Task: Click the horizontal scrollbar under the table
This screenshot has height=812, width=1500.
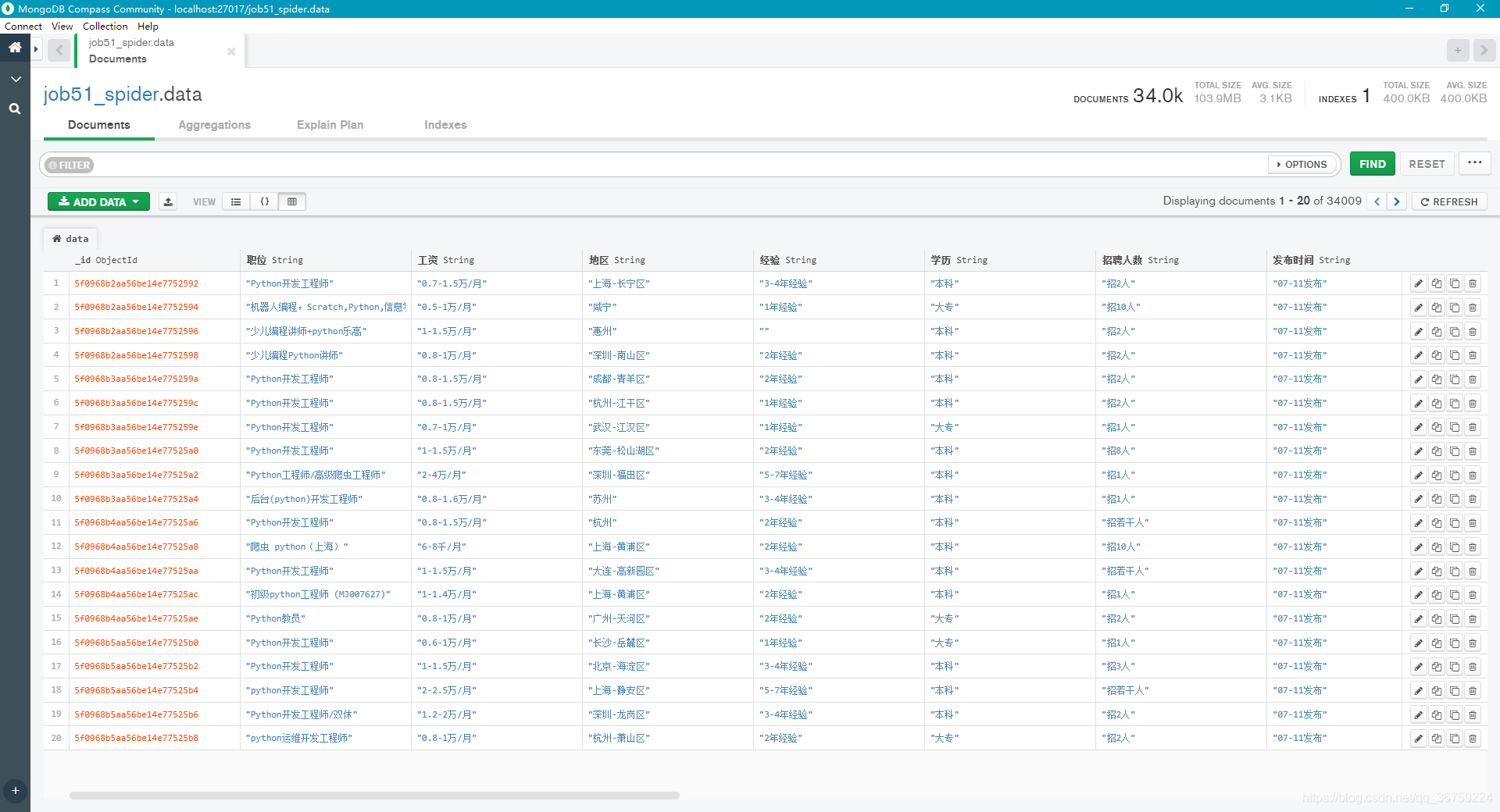Action: click(x=374, y=796)
